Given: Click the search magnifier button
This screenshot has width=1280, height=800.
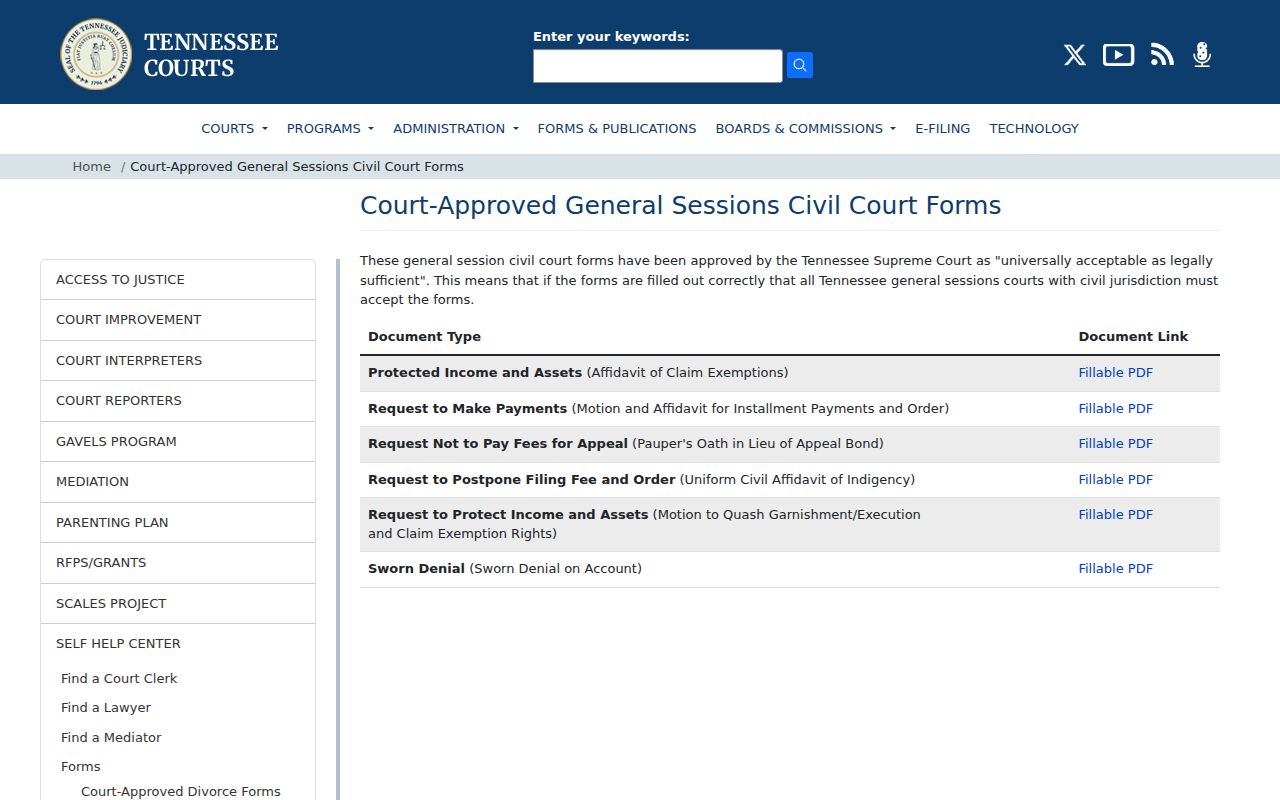Looking at the screenshot, I should 800,65.
